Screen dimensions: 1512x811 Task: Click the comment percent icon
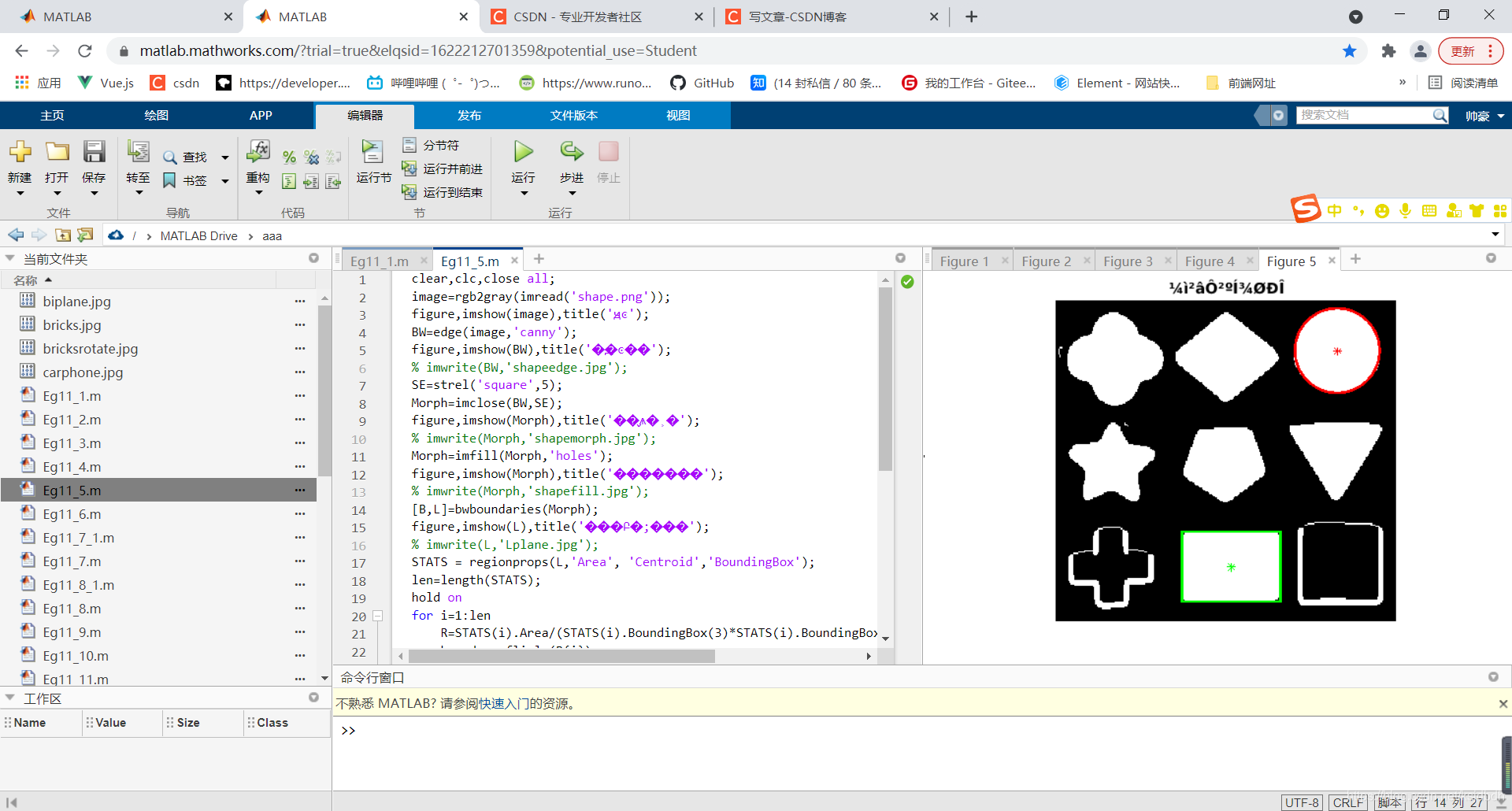click(289, 157)
